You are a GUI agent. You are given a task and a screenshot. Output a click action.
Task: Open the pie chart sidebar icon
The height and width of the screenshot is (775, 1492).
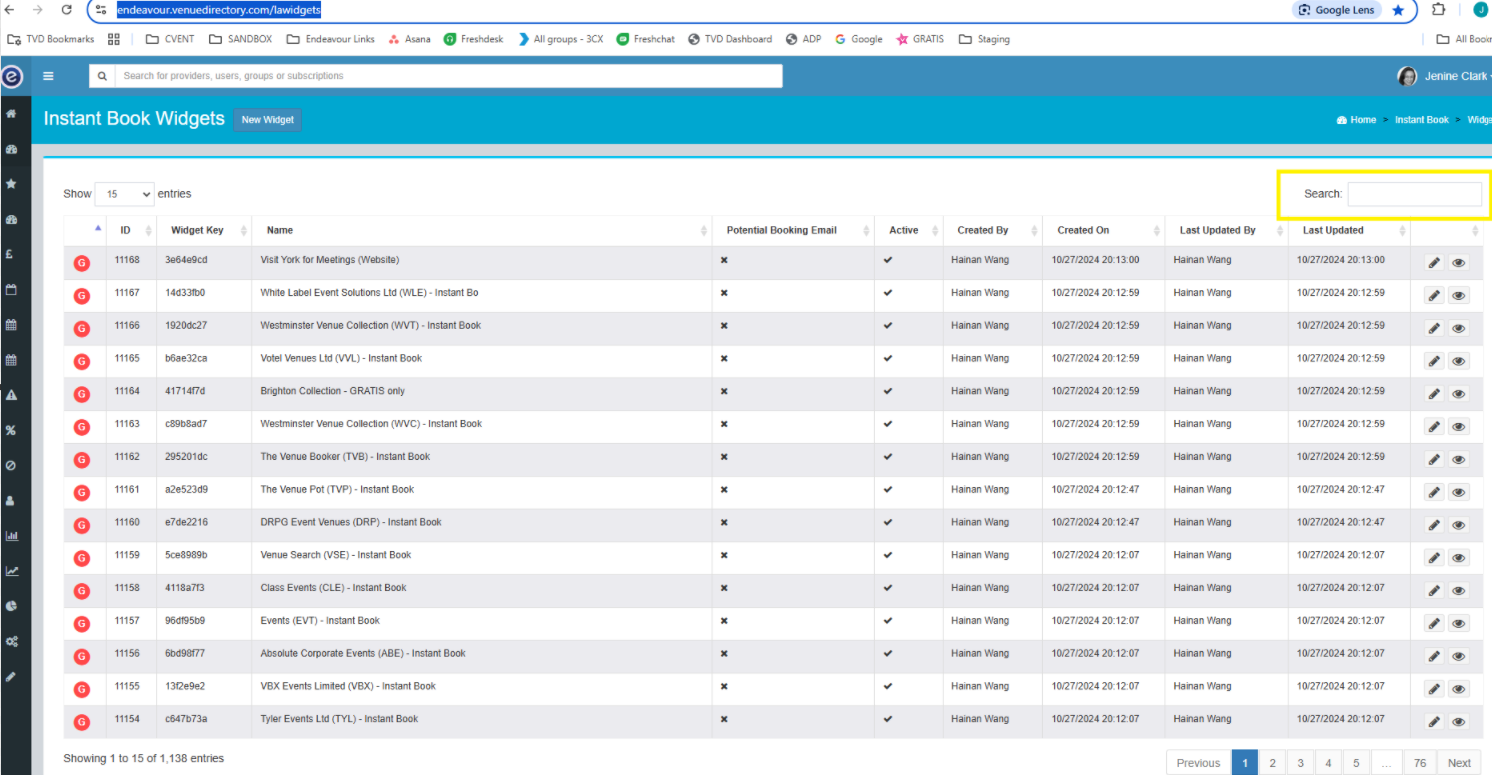pos(11,606)
